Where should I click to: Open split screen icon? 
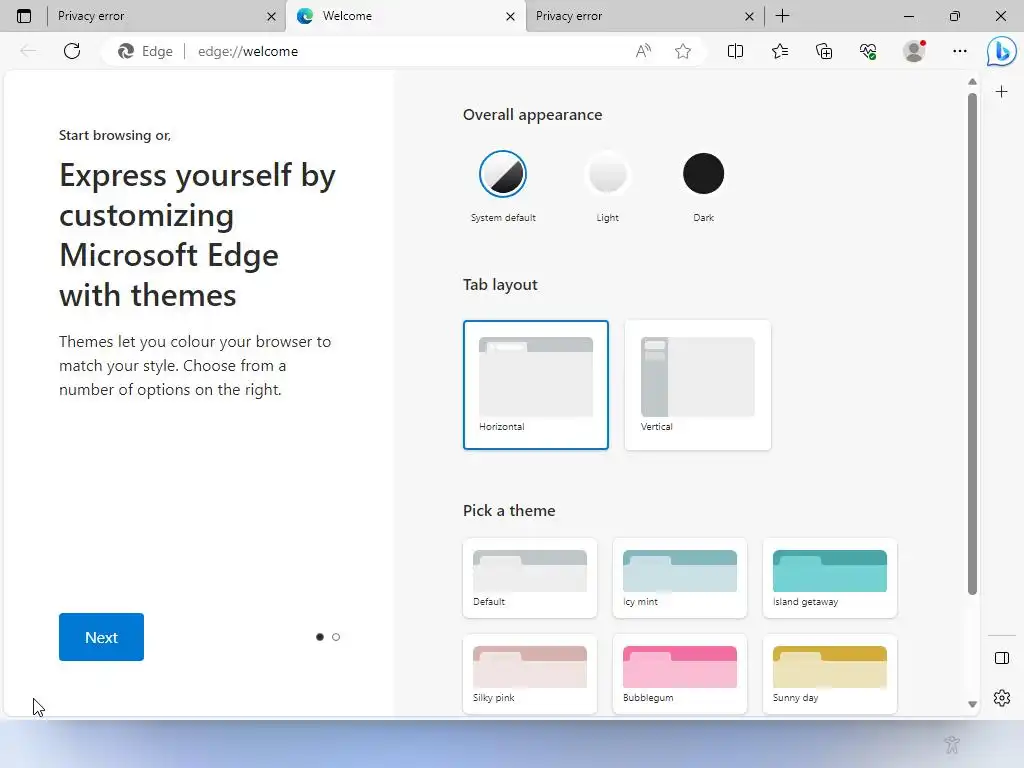(x=735, y=51)
